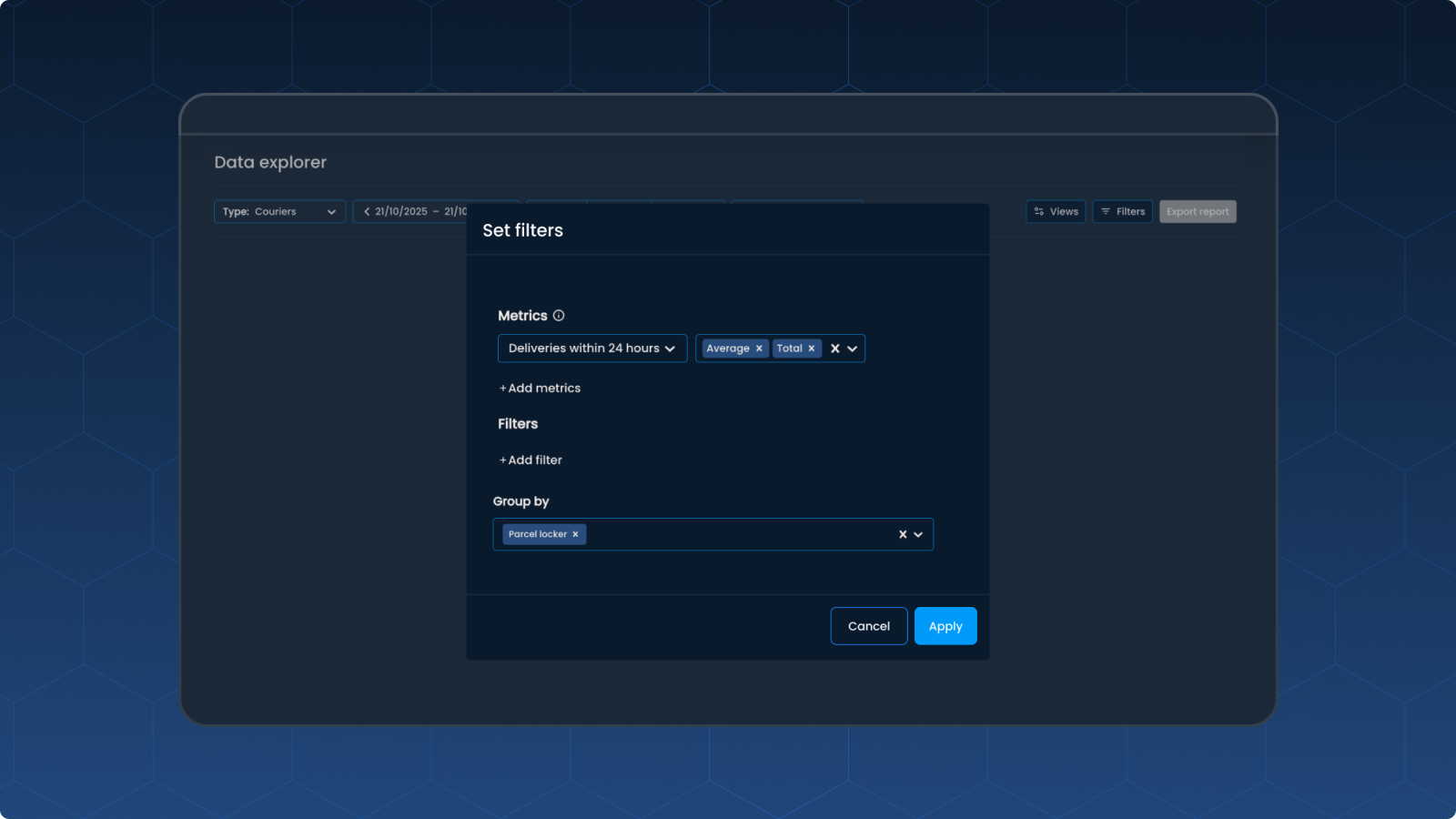Open the Metrics info icon
Viewport: 1456px width, 819px height.
559,316
